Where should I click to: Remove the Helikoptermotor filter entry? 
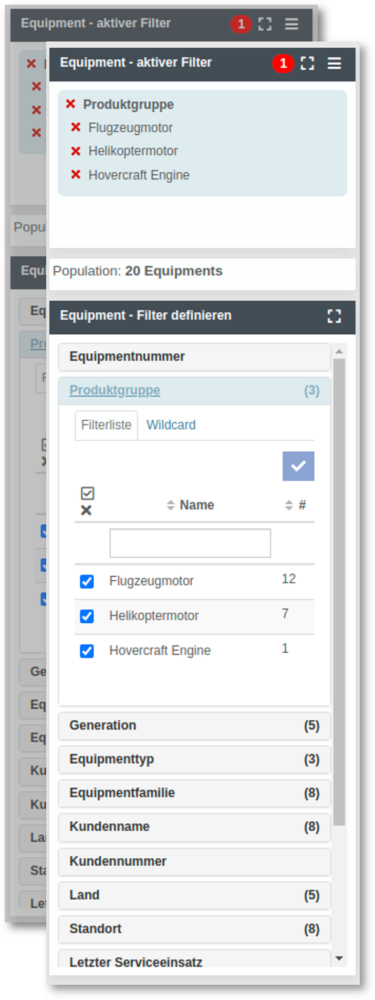pyautogui.click(x=75, y=151)
